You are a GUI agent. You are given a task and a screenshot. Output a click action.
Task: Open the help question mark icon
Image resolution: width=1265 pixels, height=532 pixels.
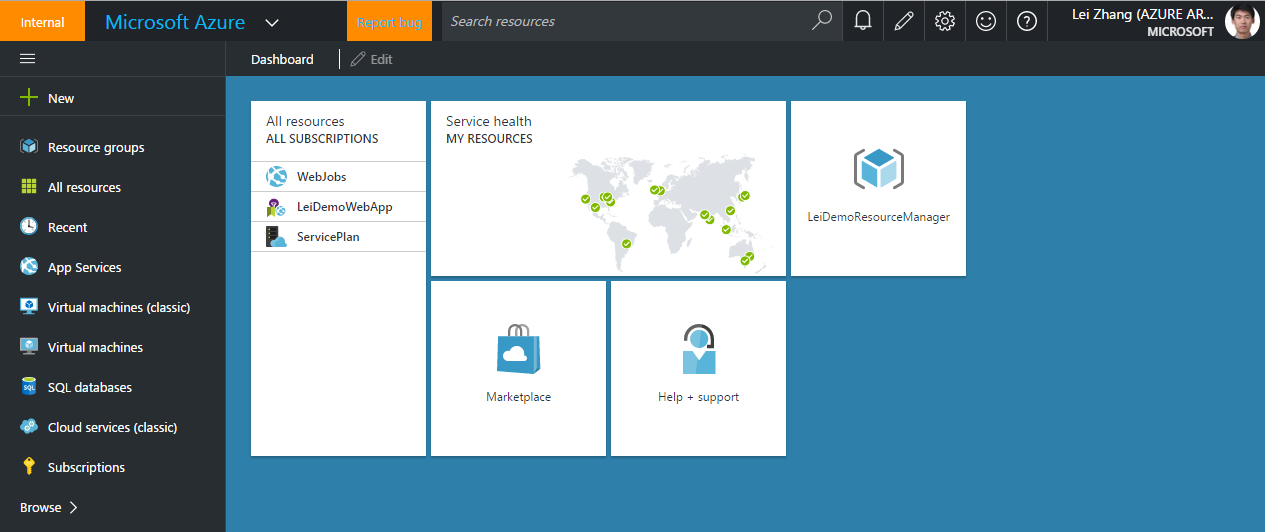tap(1027, 21)
